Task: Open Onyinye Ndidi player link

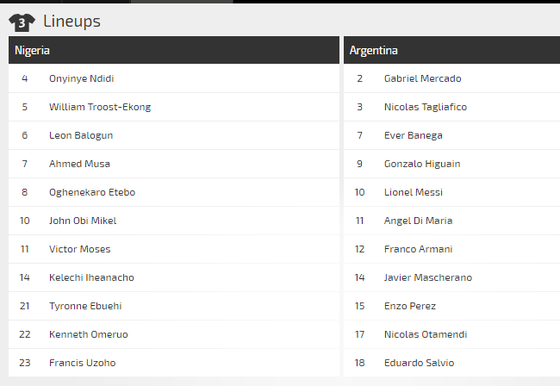Action: pos(81,79)
